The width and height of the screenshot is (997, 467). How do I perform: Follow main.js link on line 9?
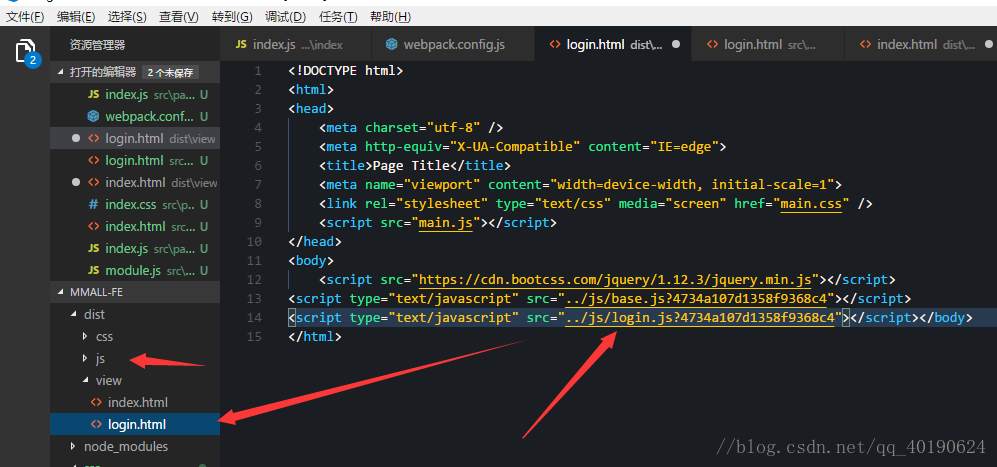point(446,223)
